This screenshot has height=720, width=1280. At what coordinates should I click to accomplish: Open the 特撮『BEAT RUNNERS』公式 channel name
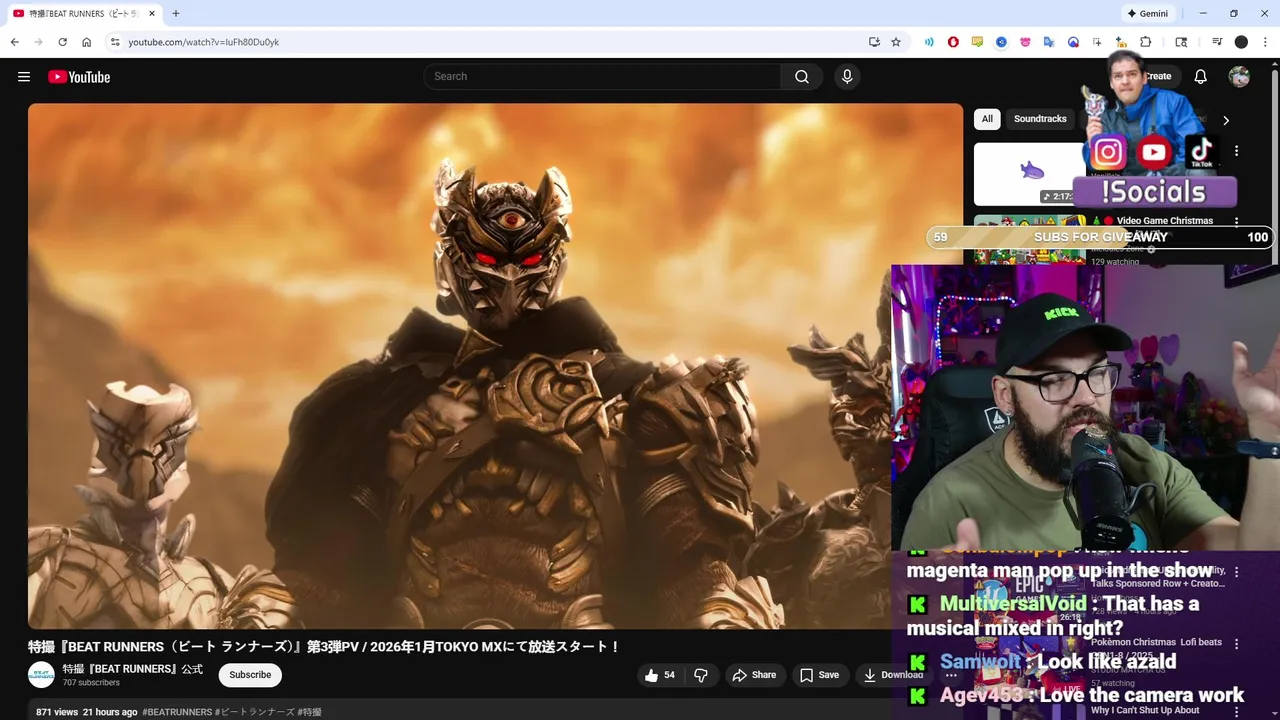[x=133, y=669]
